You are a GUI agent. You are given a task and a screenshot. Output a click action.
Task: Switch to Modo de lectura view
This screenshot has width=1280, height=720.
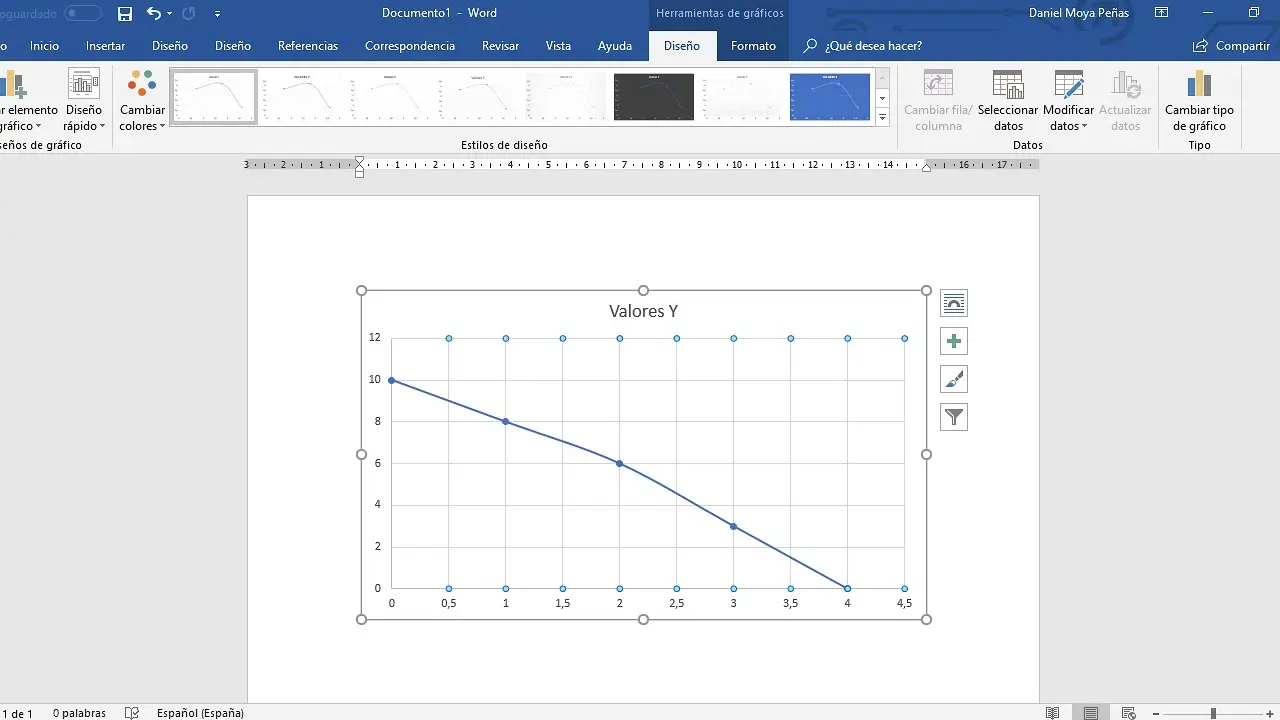pyautogui.click(x=1051, y=712)
